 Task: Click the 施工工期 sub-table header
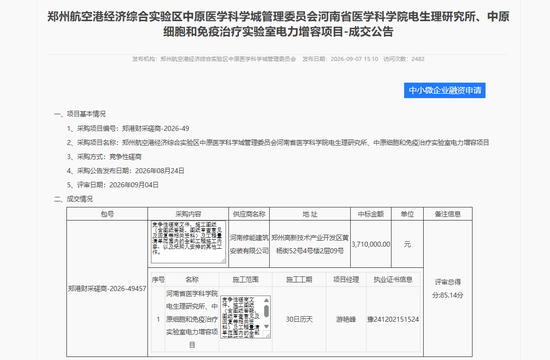click(299, 280)
